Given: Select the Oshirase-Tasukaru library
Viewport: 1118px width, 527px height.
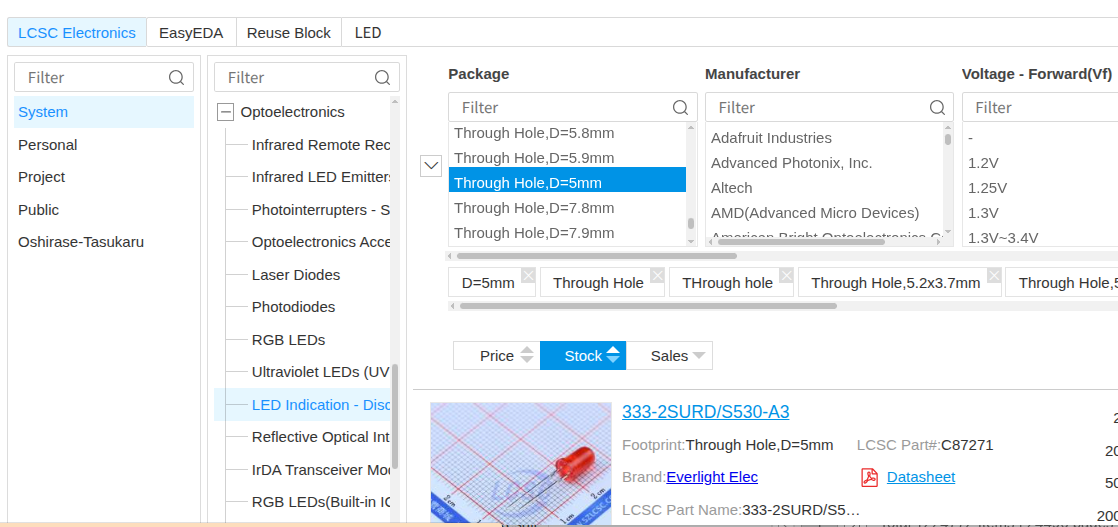Looking at the screenshot, I should [104, 242].
